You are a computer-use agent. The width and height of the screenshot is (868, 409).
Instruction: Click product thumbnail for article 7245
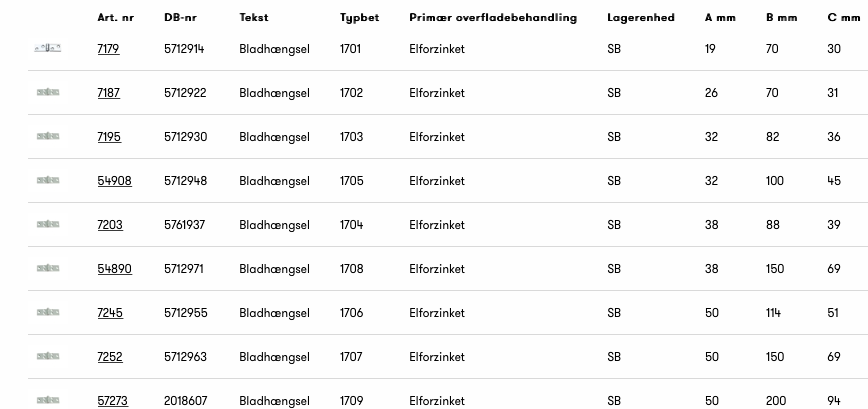tap(48, 312)
